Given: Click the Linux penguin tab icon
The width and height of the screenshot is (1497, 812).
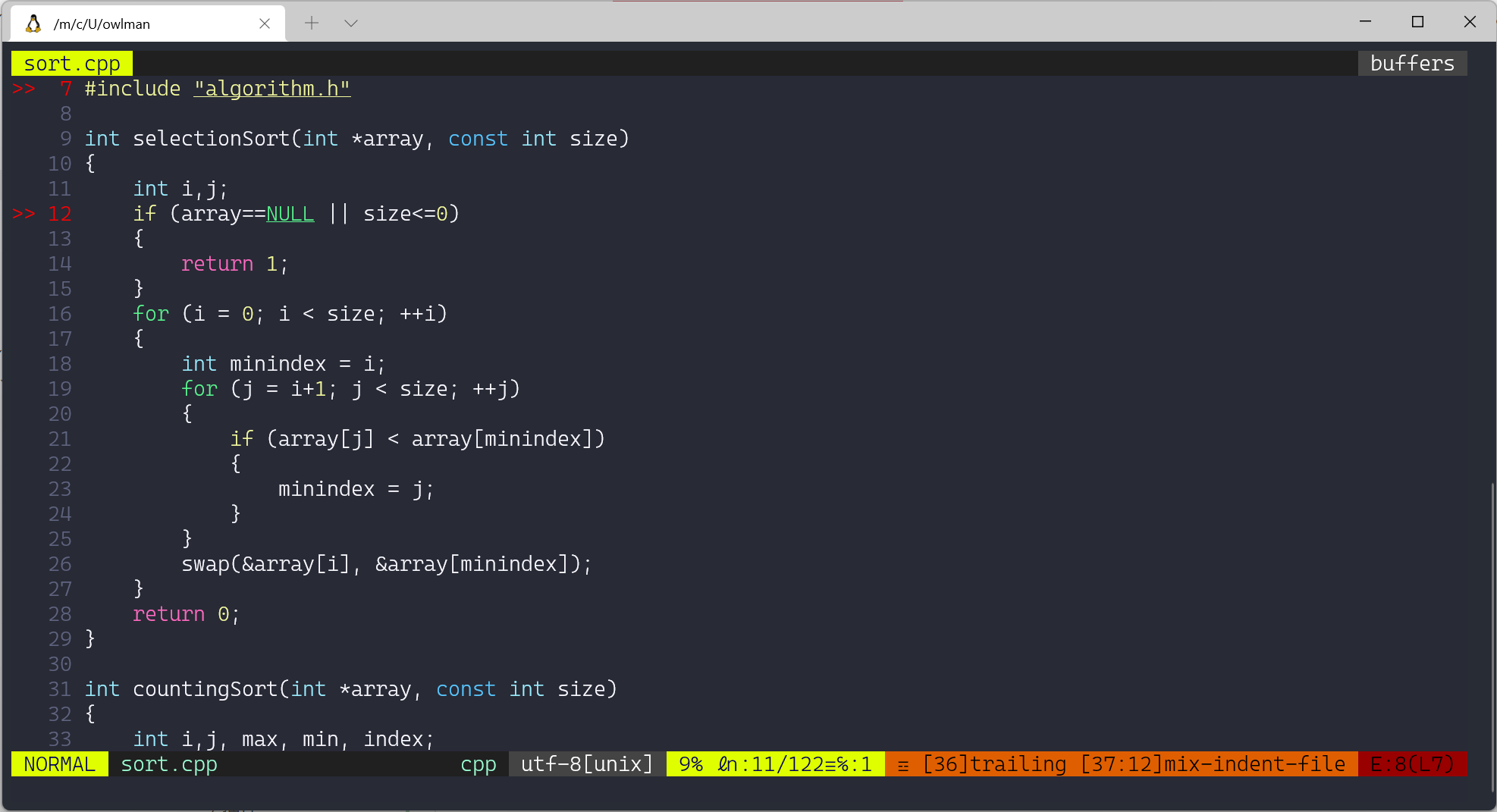Looking at the screenshot, I should click(x=33, y=24).
